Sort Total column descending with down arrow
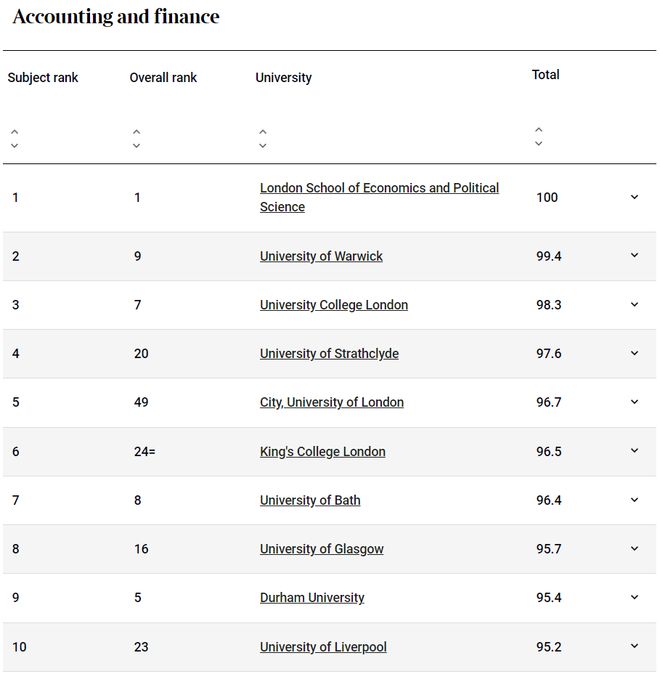The image size is (660, 682). tap(539, 144)
